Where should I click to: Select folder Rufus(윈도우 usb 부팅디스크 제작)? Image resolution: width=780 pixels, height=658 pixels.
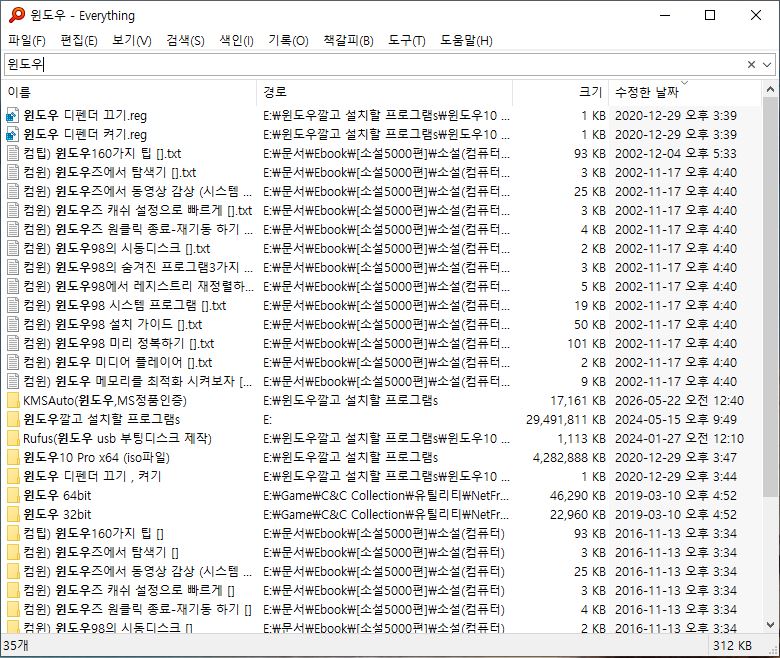coord(117,438)
